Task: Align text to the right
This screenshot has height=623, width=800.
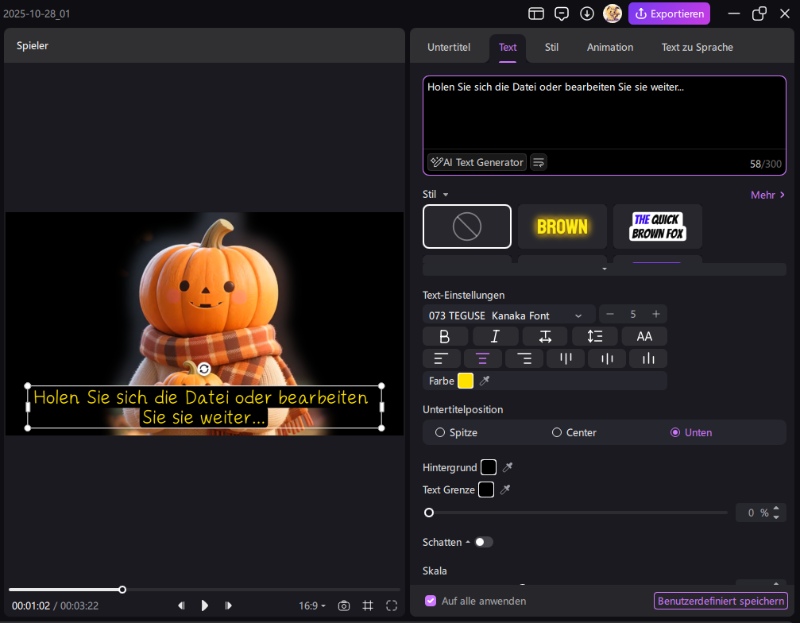Action: [523, 359]
